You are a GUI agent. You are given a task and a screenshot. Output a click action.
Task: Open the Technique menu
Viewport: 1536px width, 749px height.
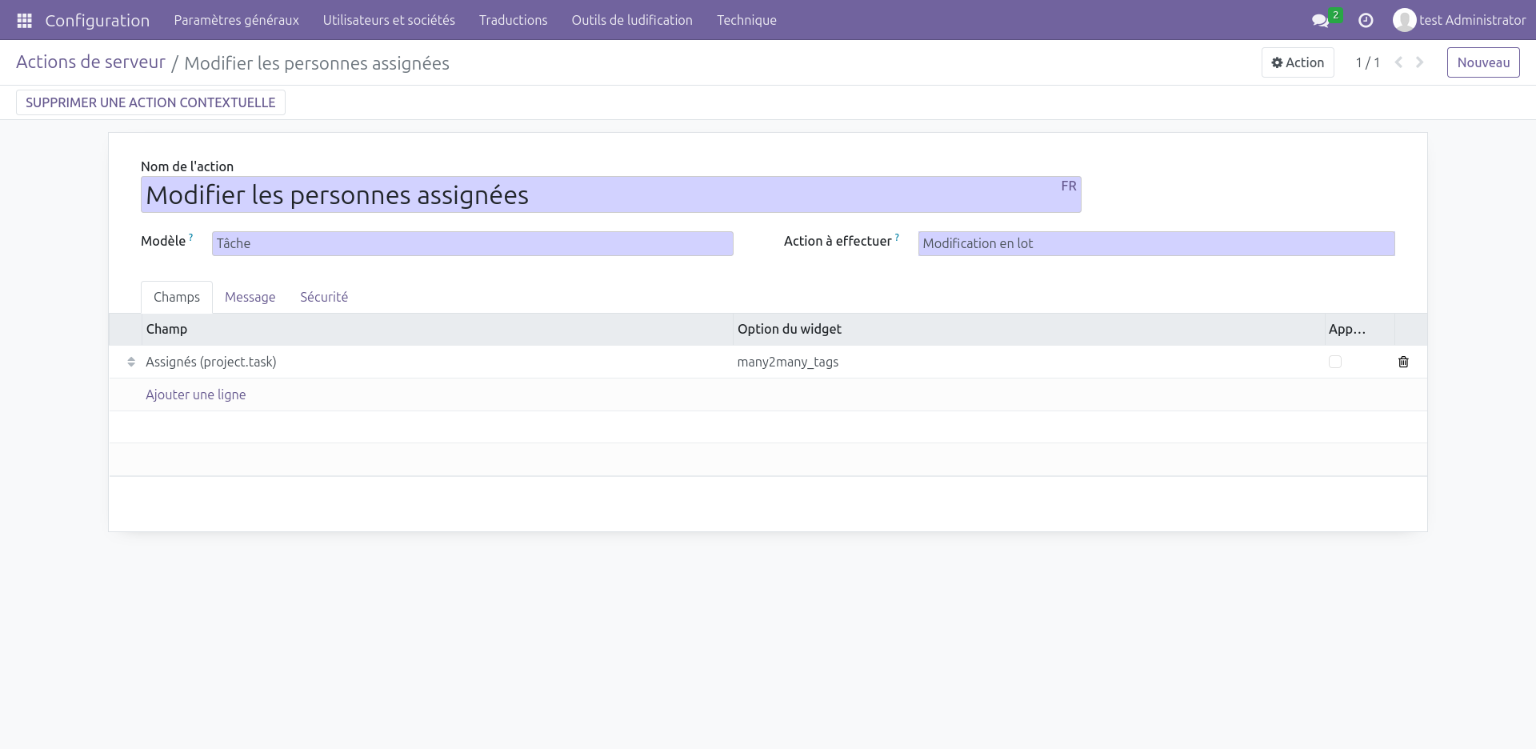[x=746, y=20]
